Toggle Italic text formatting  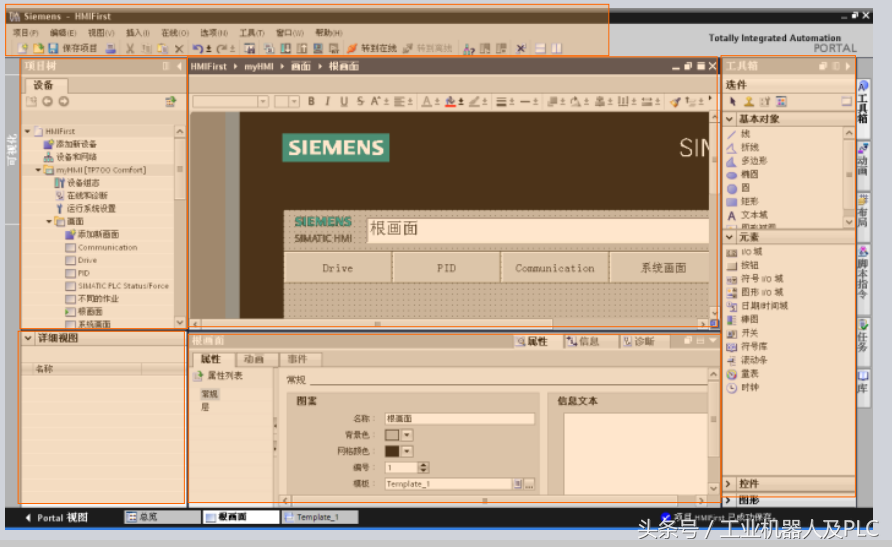pyautogui.click(x=327, y=101)
